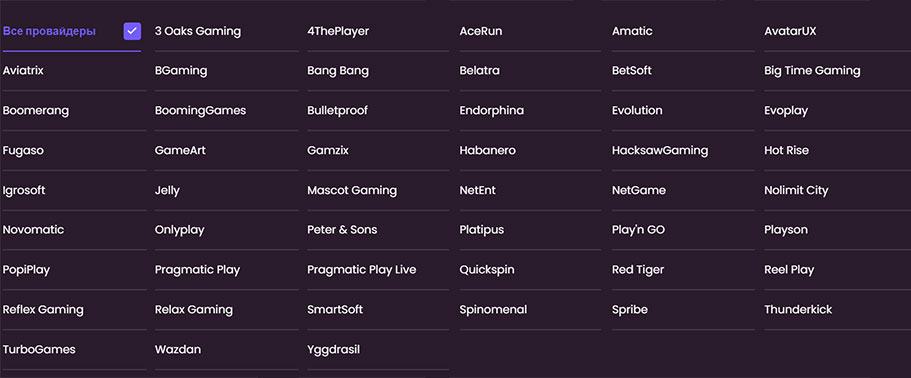911x378 pixels.
Task: Select AvatarUX from provider list
Action: pos(790,31)
